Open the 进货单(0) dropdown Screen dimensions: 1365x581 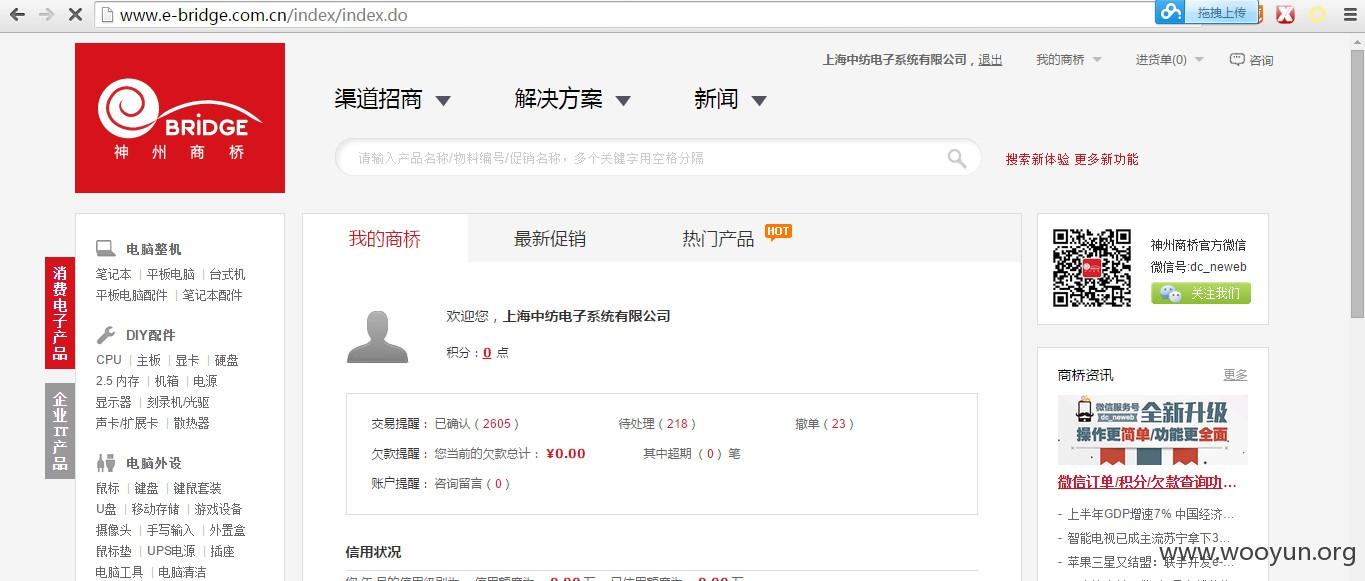coord(1169,60)
